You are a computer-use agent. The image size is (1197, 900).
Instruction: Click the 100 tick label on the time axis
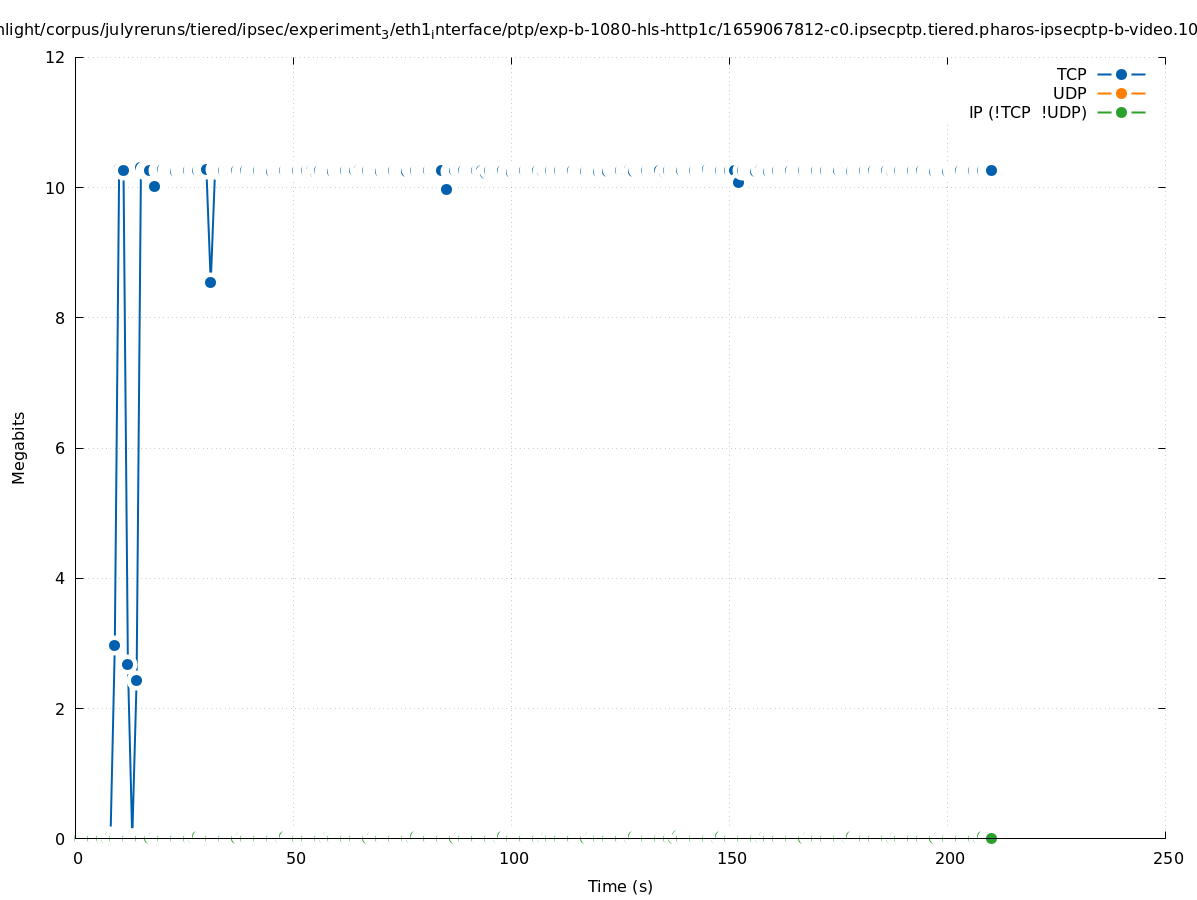513,858
